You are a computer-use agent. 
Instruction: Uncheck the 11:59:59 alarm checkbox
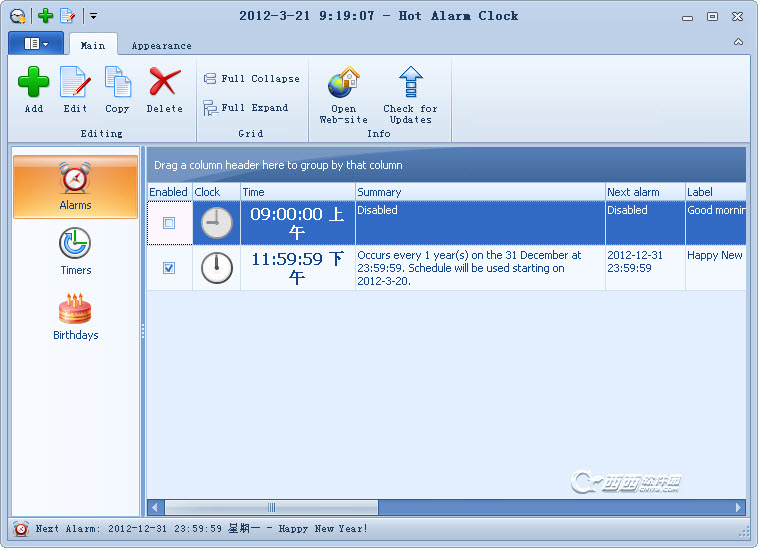click(x=169, y=268)
